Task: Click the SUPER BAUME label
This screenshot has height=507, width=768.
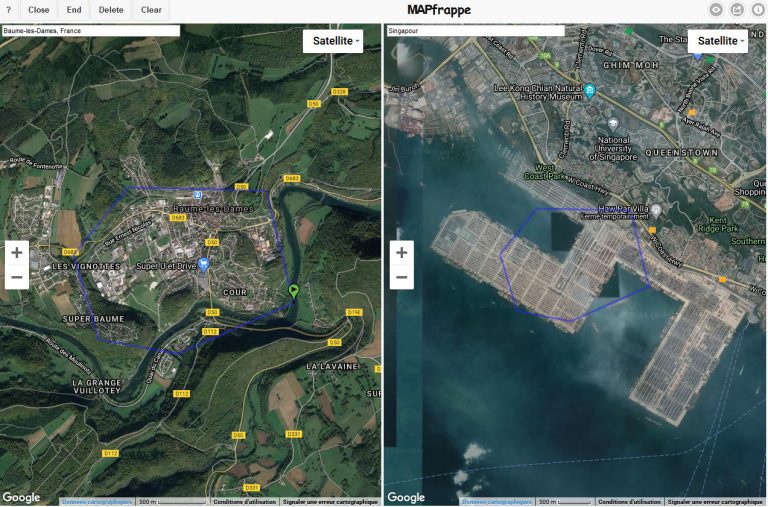Action: click(x=93, y=319)
